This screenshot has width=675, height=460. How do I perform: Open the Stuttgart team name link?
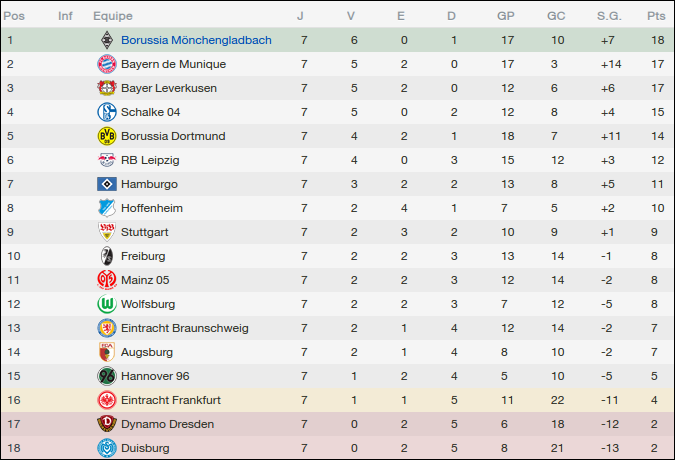click(145, 232)
